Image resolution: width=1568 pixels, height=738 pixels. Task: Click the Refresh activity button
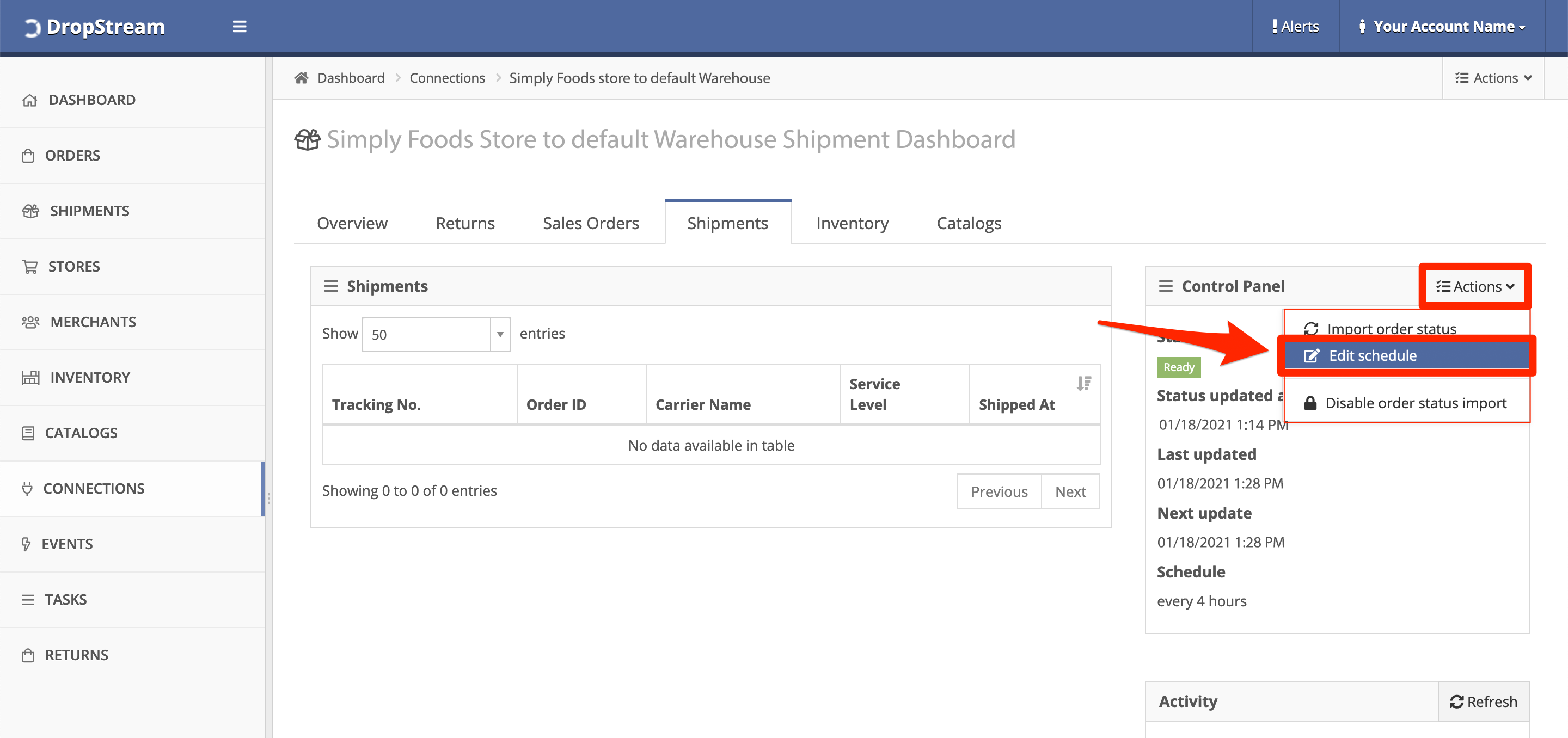[1484, 702]
